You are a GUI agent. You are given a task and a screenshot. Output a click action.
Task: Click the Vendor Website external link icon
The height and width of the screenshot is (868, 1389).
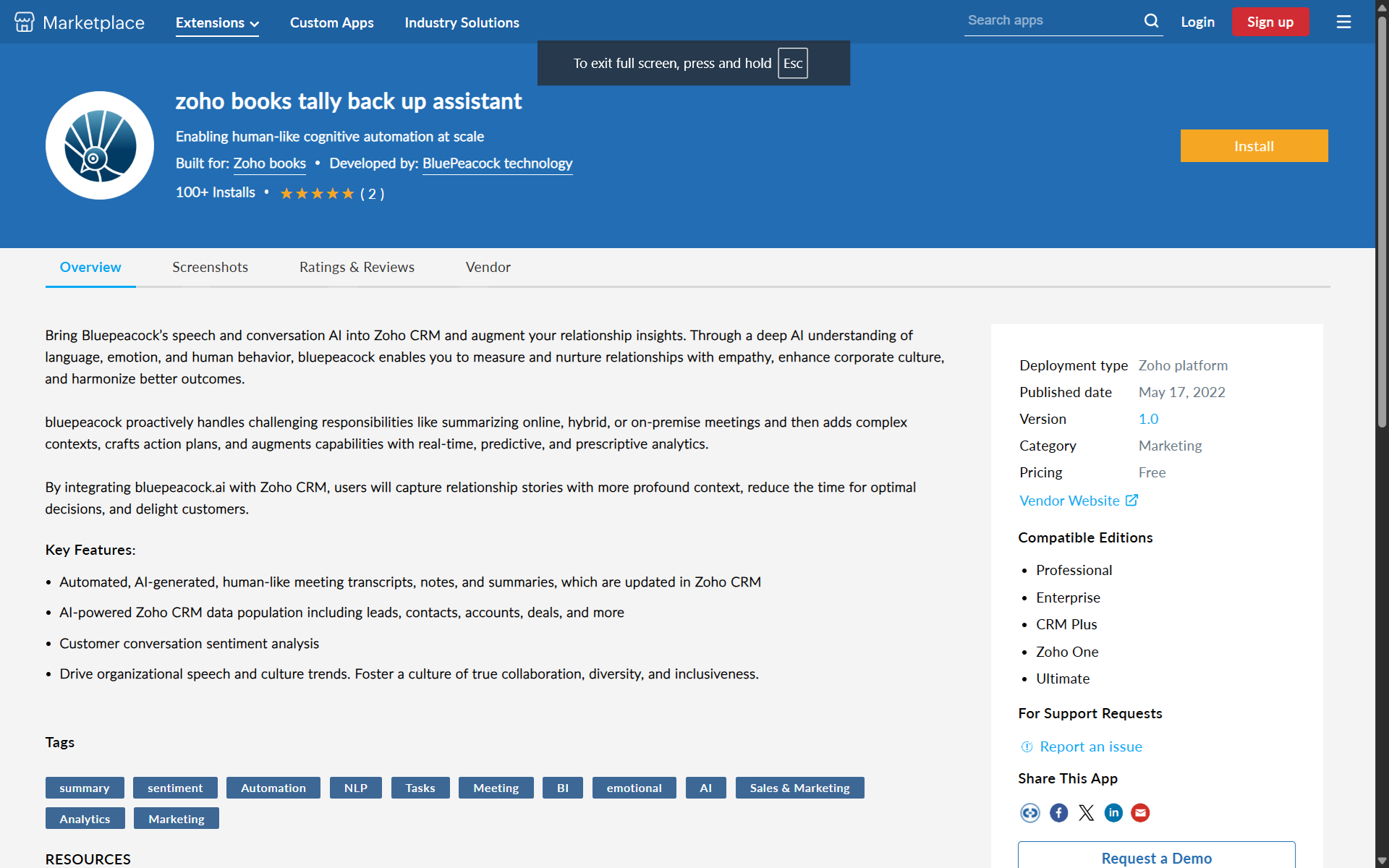tap(1131, 500)
